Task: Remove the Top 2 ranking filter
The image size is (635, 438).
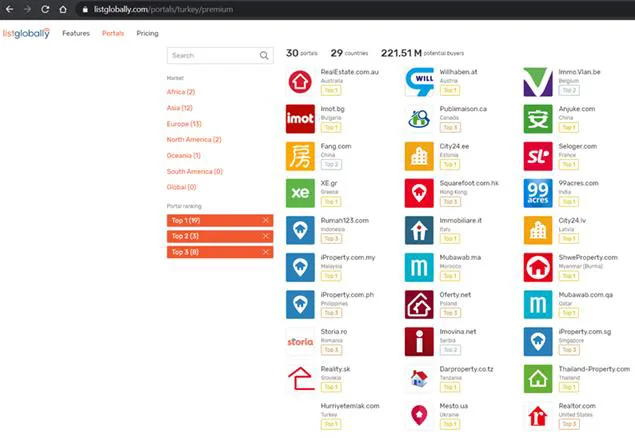Action: coord(266,236)
